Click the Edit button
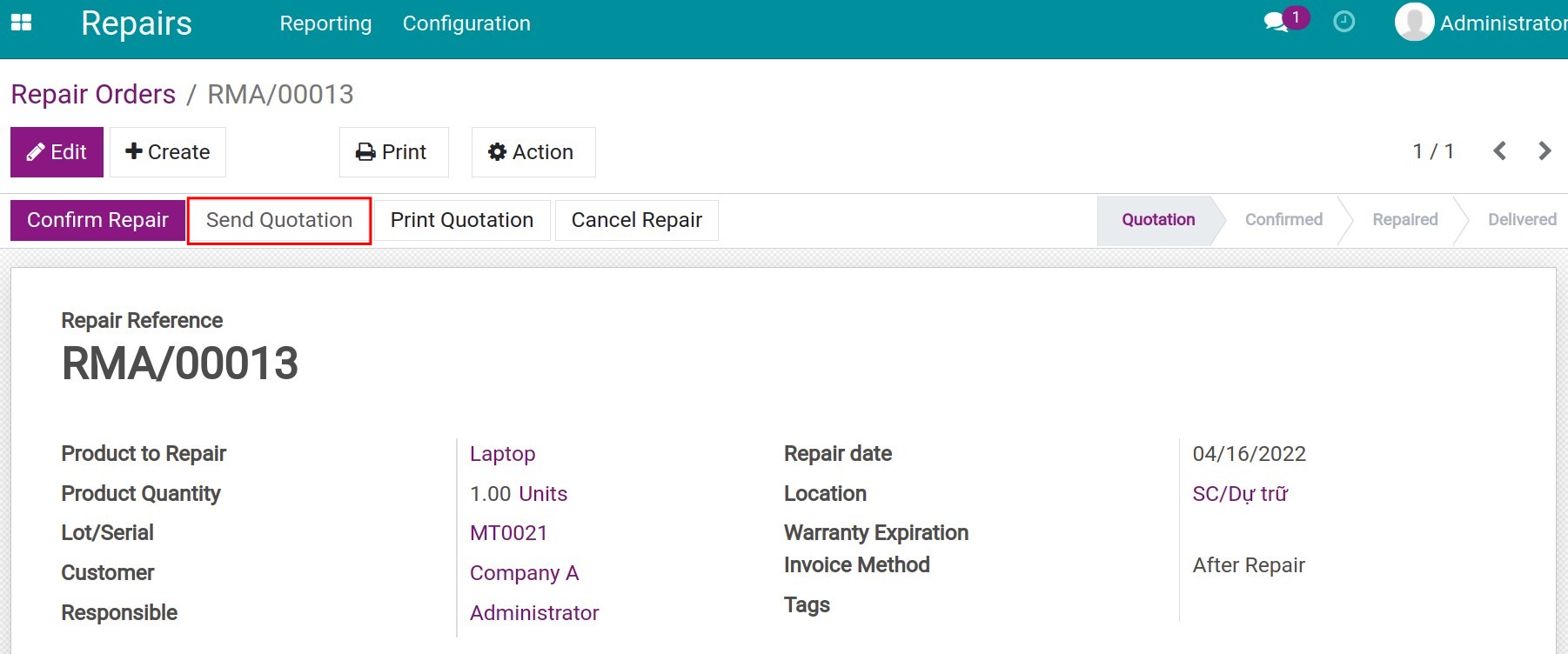The width and height of the screenshot is (1568, 654). tap(57, 152)
